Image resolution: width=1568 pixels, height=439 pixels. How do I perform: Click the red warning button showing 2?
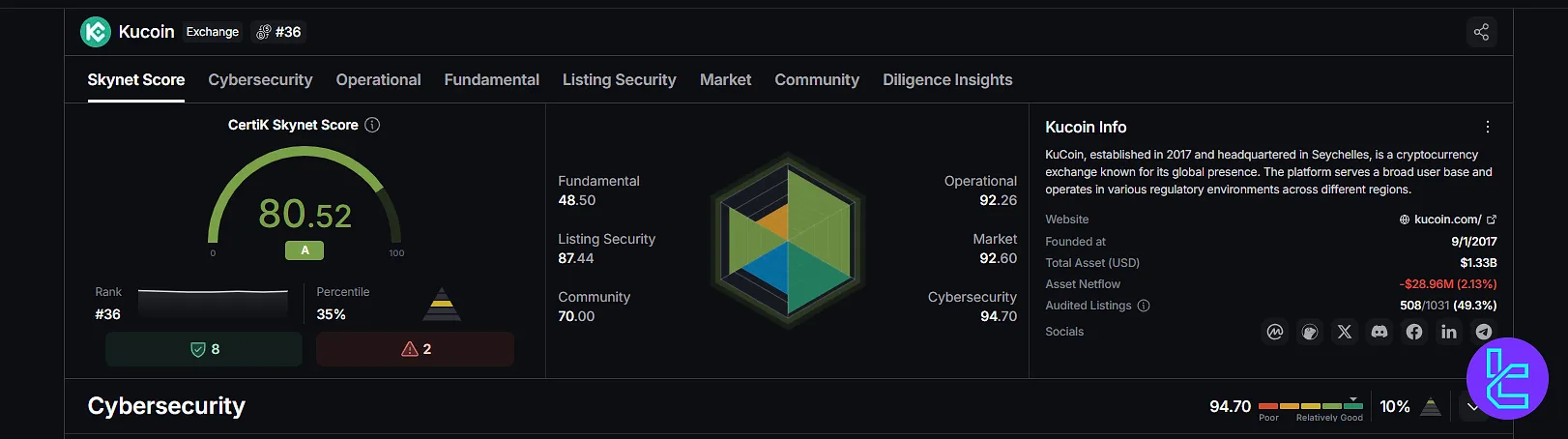[x=416, y=349]
